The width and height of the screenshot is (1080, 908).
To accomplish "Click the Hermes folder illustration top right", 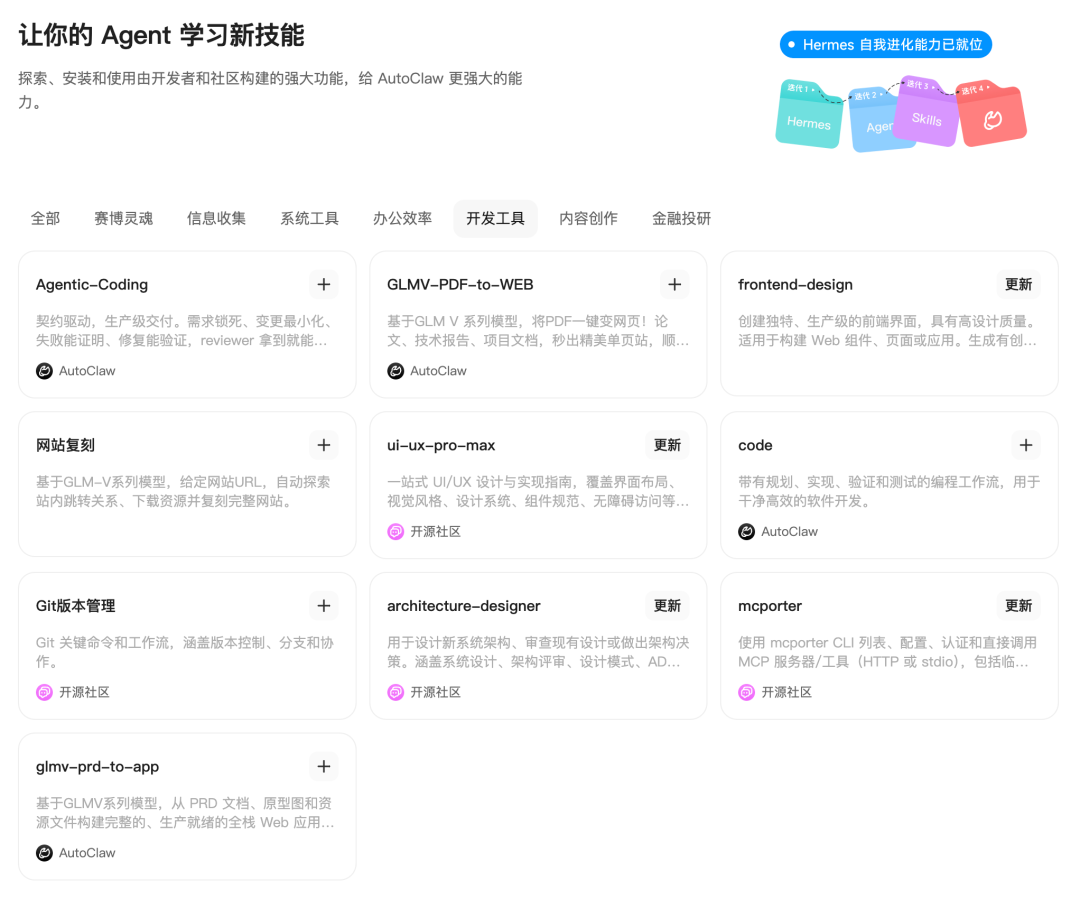I will (808, 122).
